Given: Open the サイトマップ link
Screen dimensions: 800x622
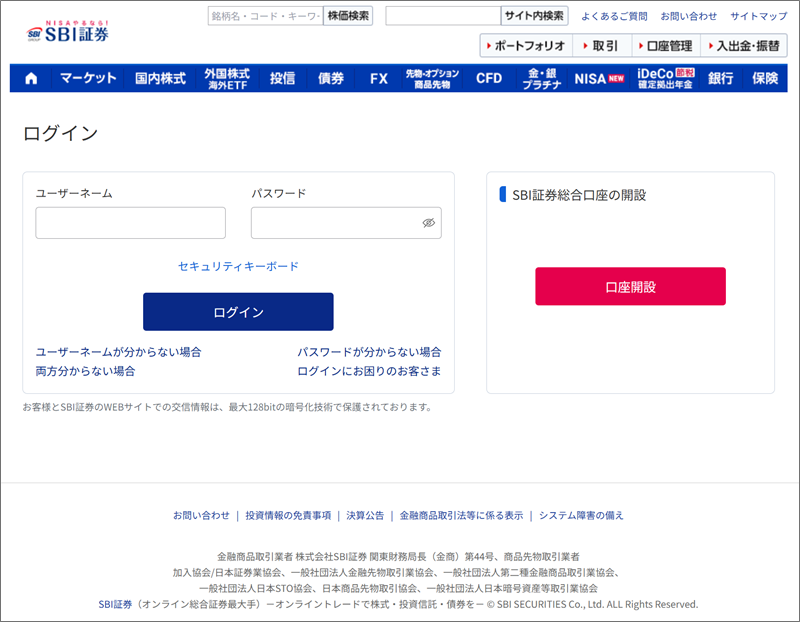Looking at the screenshot, I should [x=759, y=16].
